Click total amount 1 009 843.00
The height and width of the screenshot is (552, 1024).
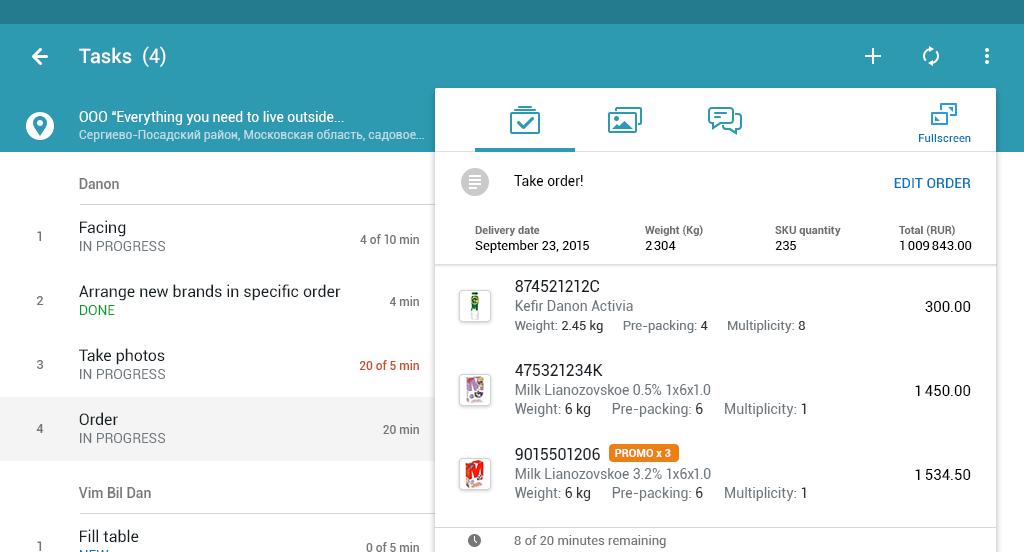935,246
